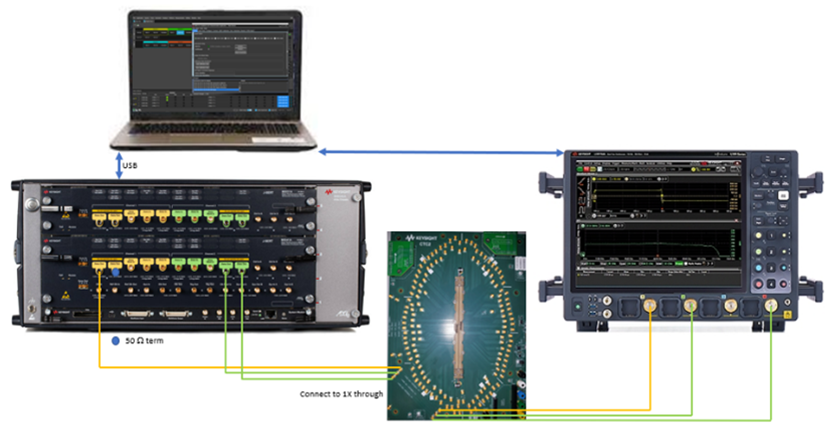Click the round lock knob at chassis top left

tap(32, 204)
